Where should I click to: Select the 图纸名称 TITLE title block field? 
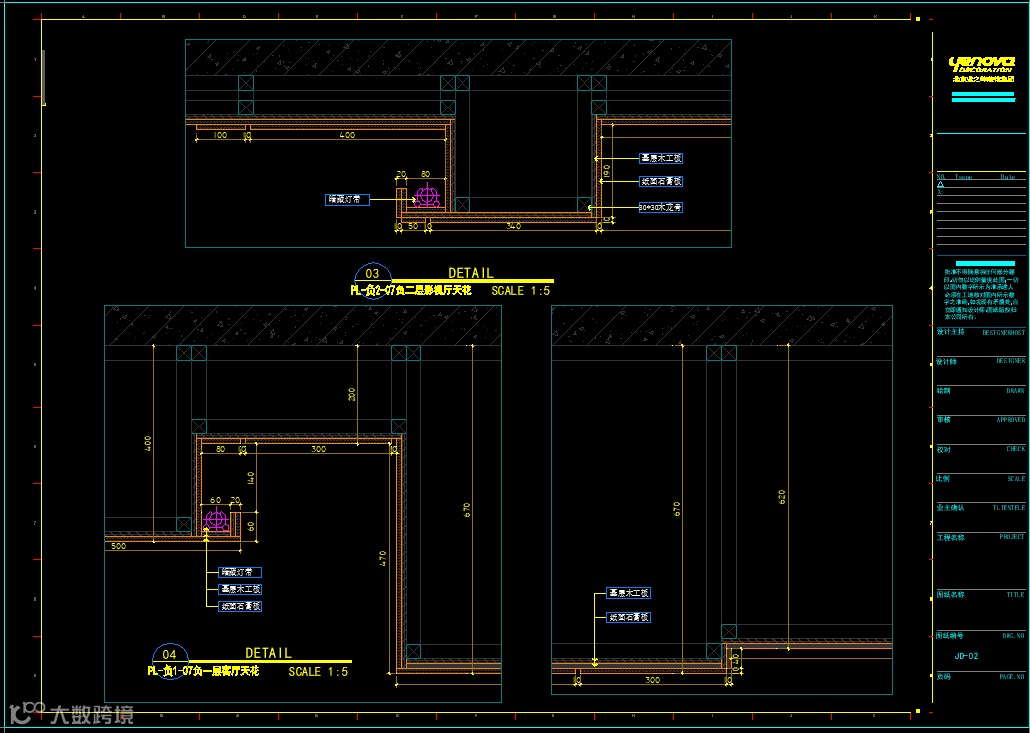[980, 595]
